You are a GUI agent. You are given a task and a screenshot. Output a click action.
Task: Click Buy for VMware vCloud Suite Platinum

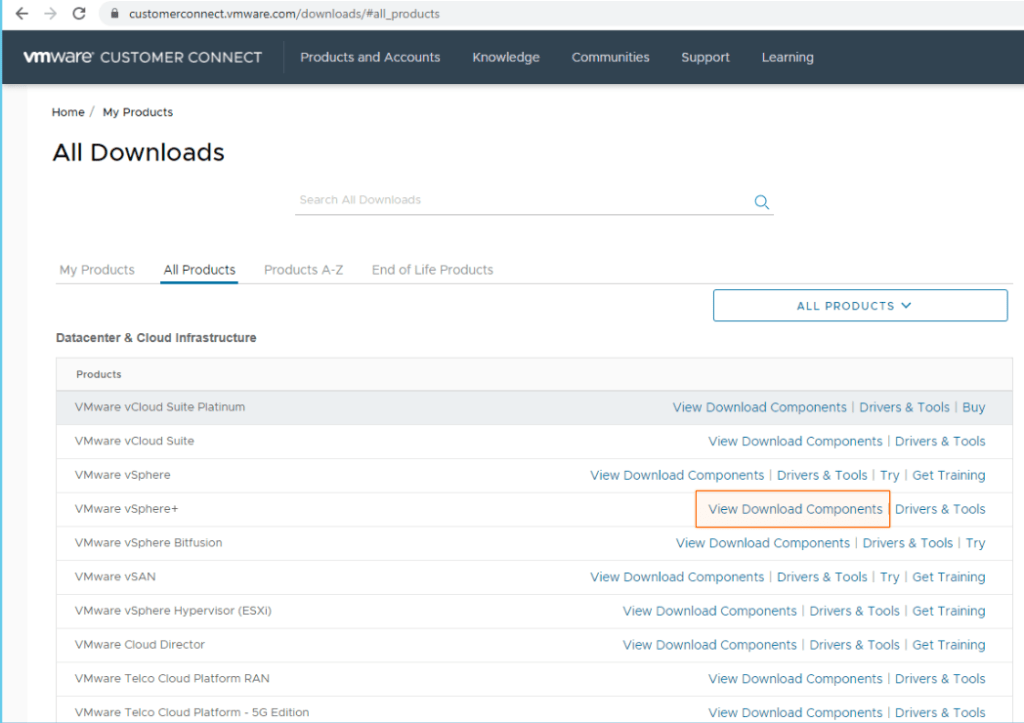[x=973, y=407]
